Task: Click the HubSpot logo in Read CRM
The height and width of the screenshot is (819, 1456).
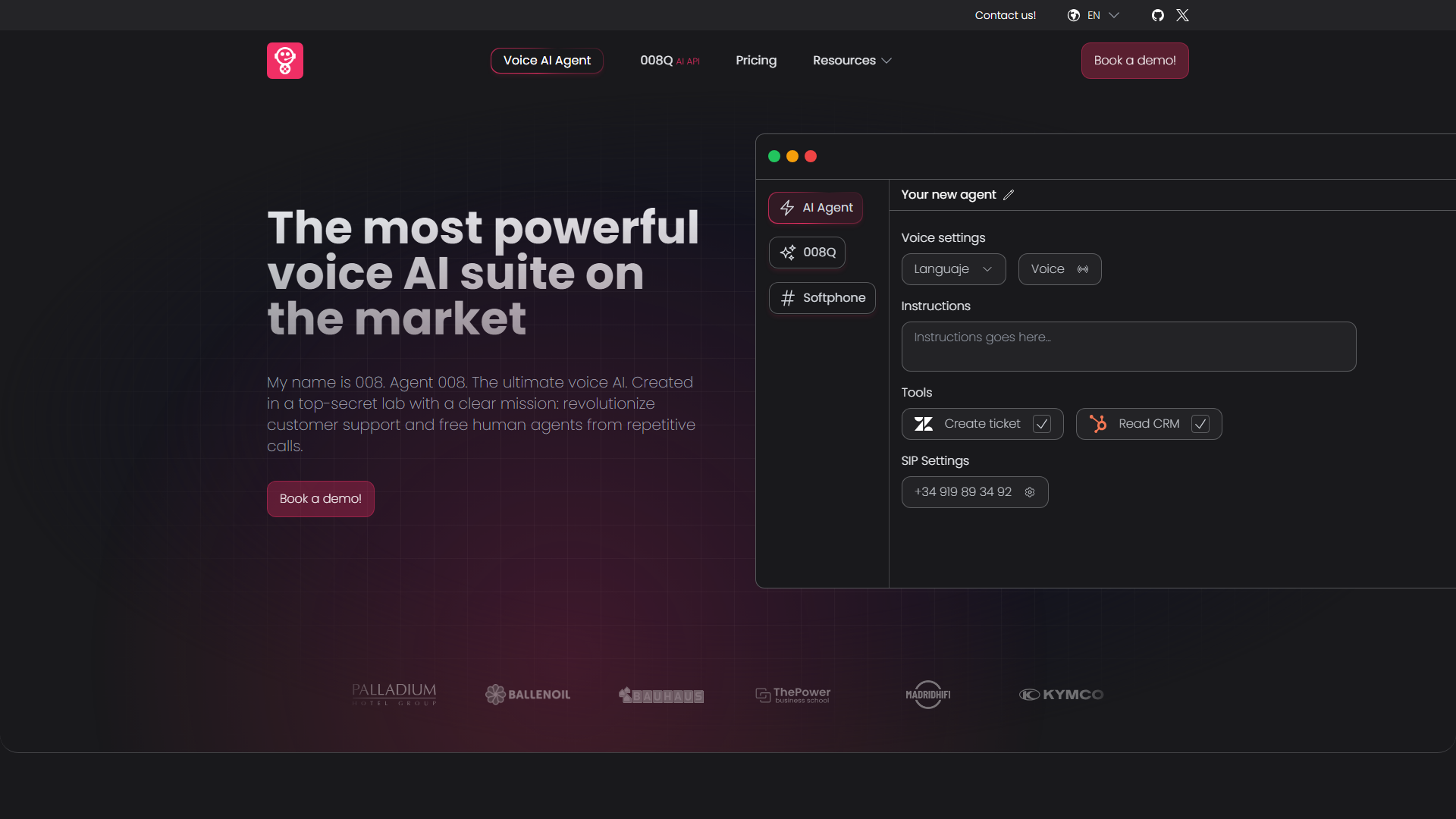Action: [x=1097, y=424]
